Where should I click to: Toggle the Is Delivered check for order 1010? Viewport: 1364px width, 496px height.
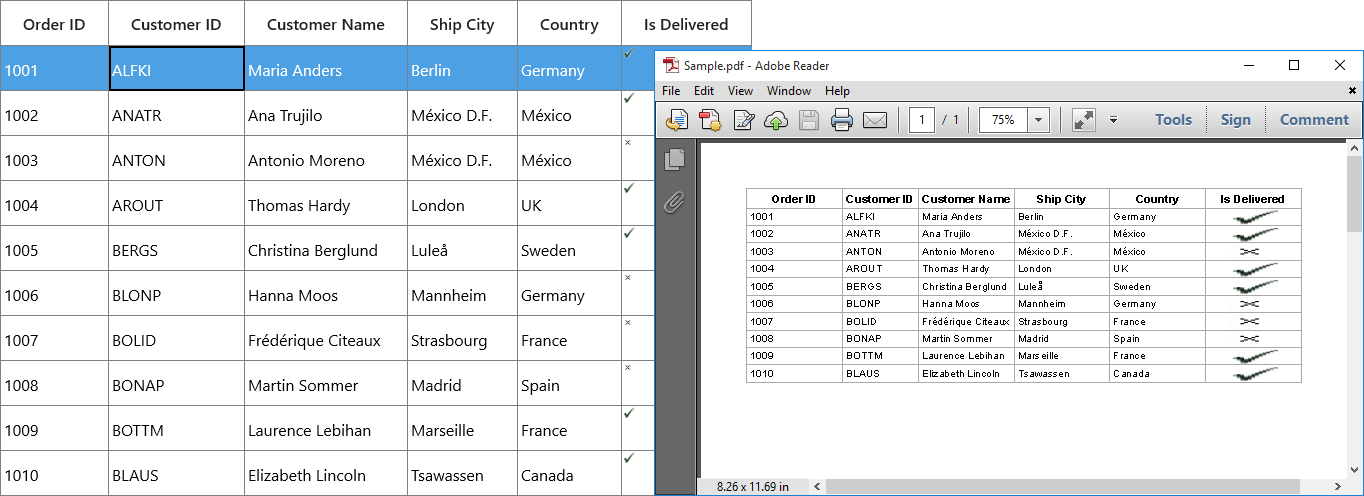point(628,458)
